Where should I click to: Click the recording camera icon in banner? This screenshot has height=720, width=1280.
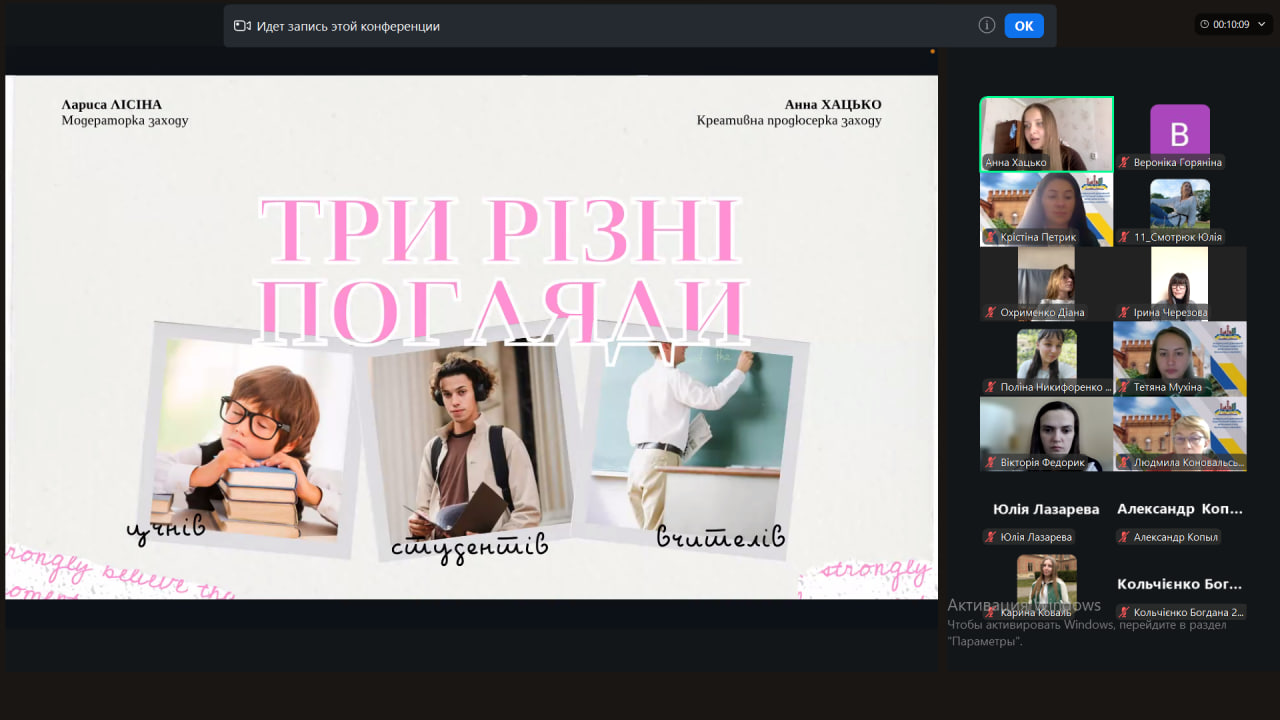click(x=242, y=26)
